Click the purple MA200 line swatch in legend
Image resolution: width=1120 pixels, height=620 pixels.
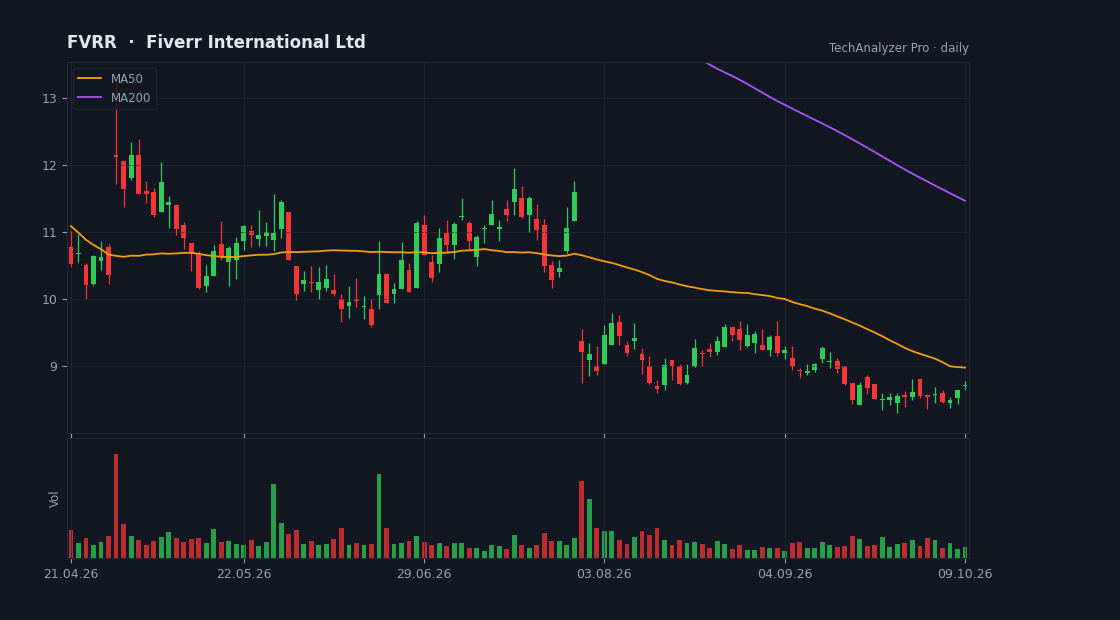[90, 98]
